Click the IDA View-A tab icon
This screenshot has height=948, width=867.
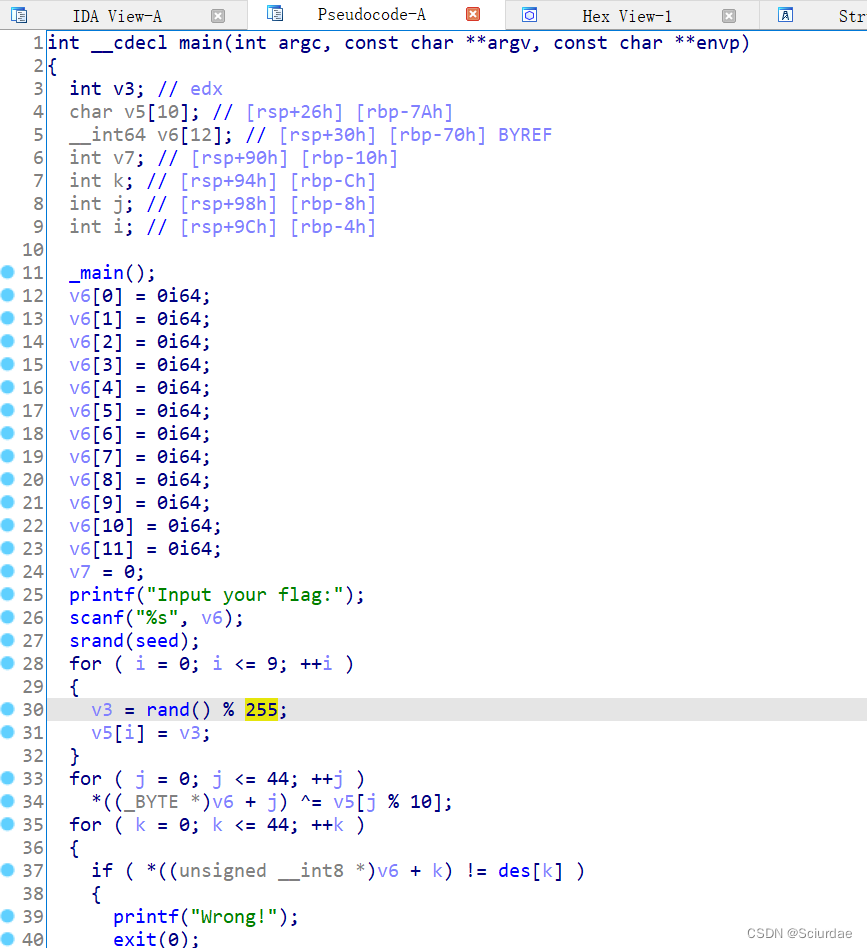17,15
